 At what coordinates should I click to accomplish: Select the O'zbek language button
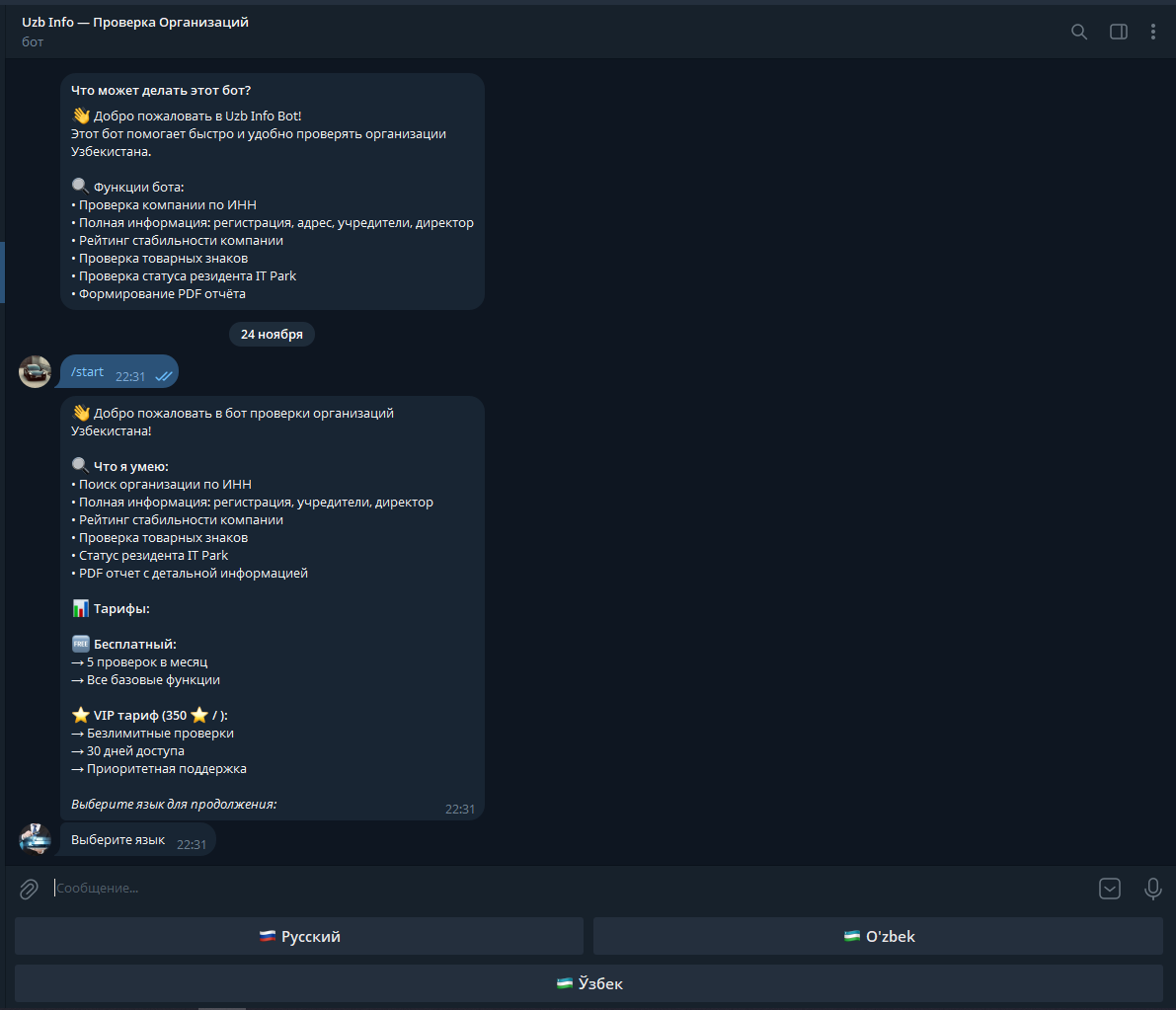(x=878, y=936)
